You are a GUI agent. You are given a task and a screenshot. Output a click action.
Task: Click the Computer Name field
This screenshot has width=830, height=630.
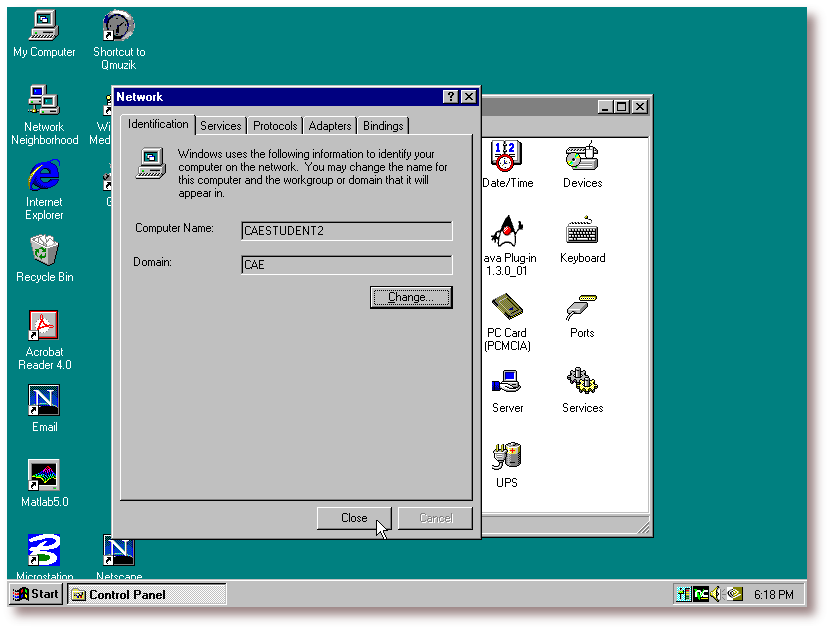coord(346,231)
